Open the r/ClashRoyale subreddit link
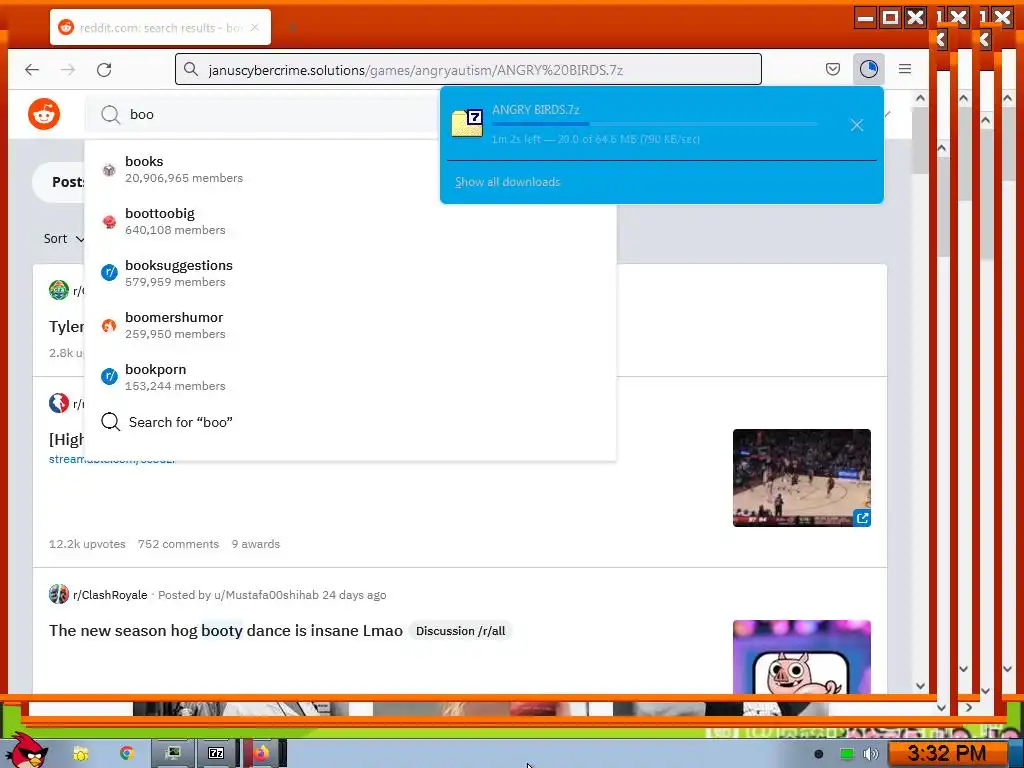 (x=110, y=595)
